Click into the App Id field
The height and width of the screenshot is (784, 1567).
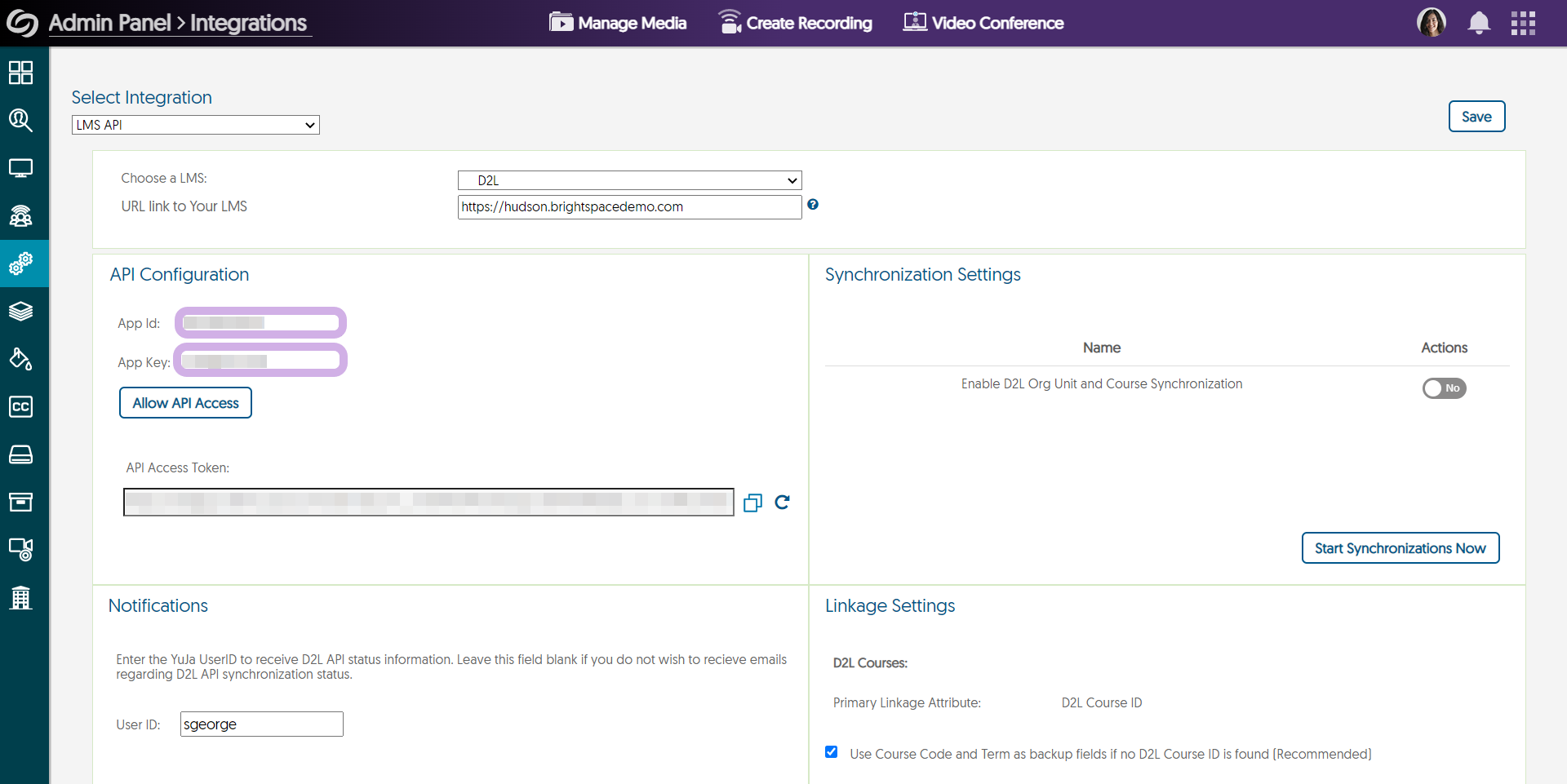click(260, 322)
